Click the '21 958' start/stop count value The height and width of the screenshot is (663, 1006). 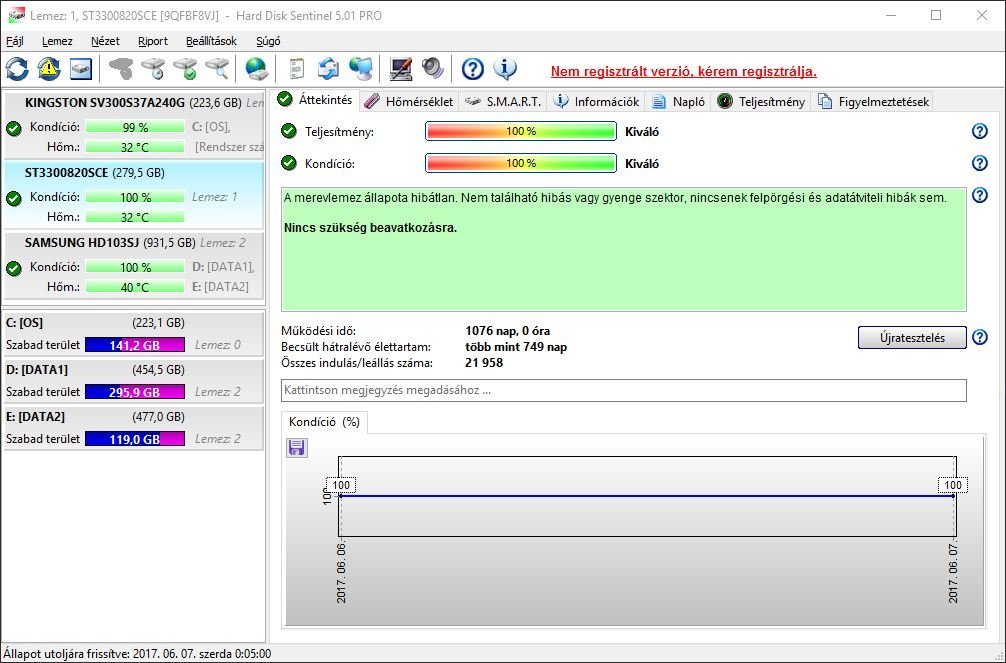coord(484,363)
